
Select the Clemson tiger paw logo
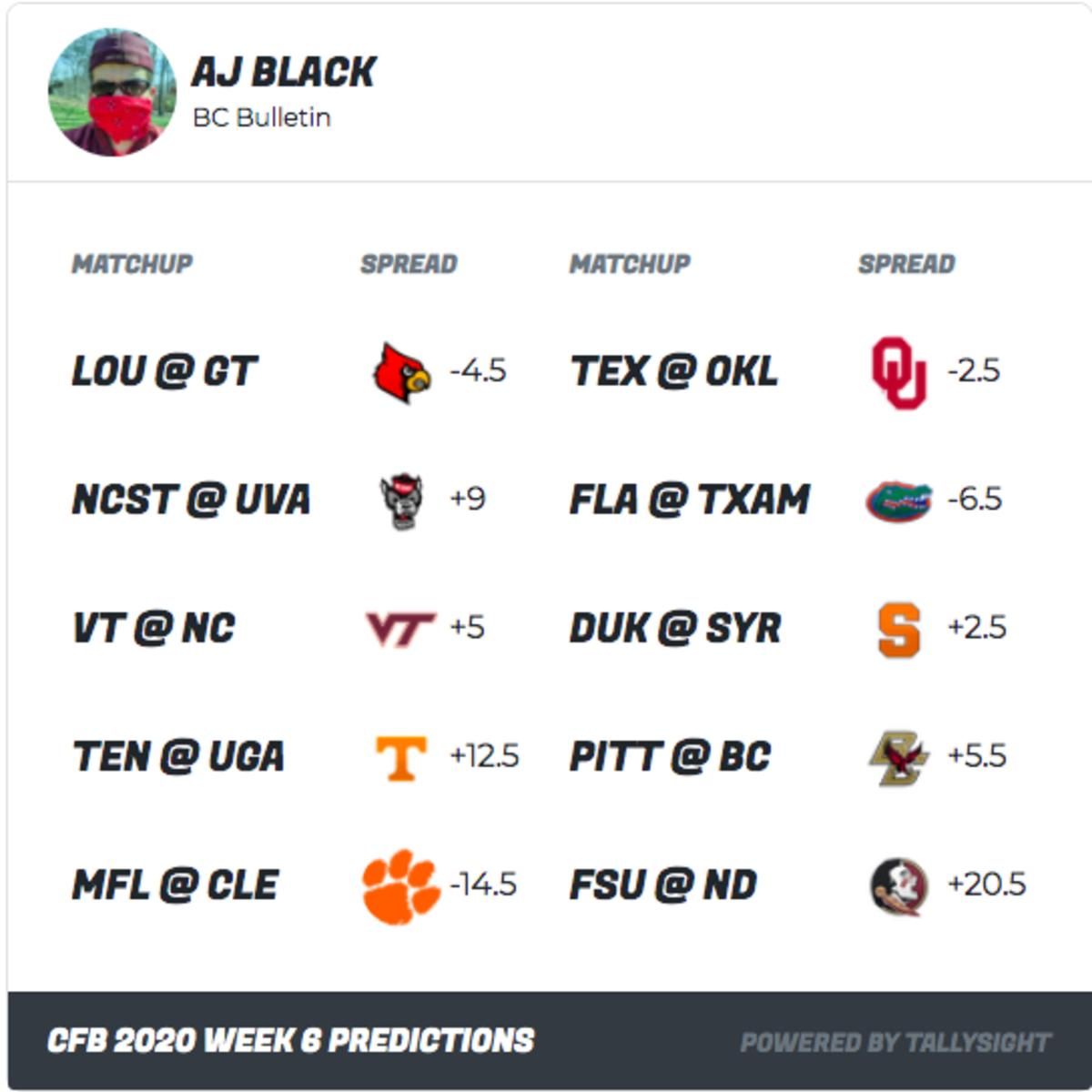(x=400, y=886)
